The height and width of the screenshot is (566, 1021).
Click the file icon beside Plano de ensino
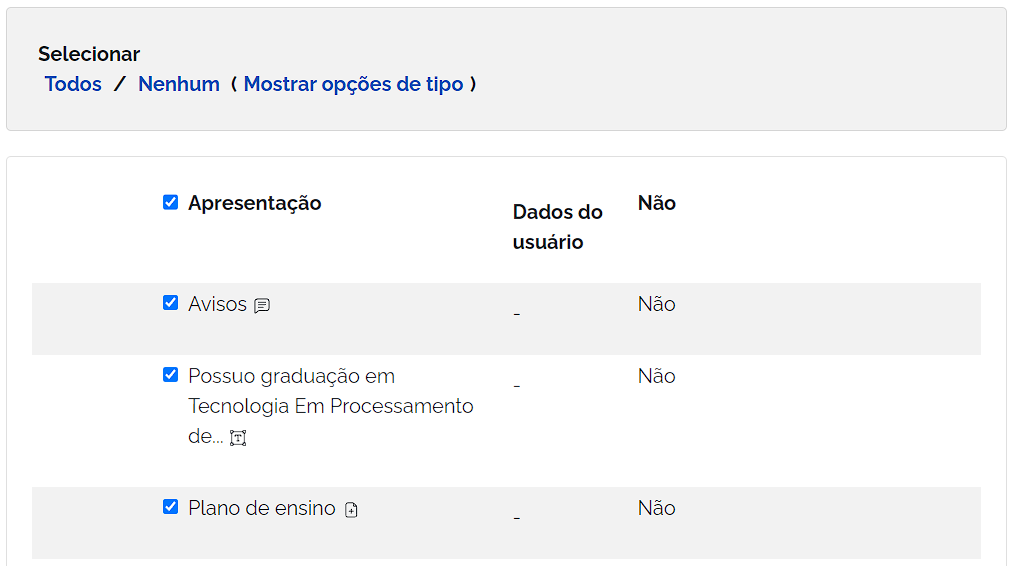point(351,510)
